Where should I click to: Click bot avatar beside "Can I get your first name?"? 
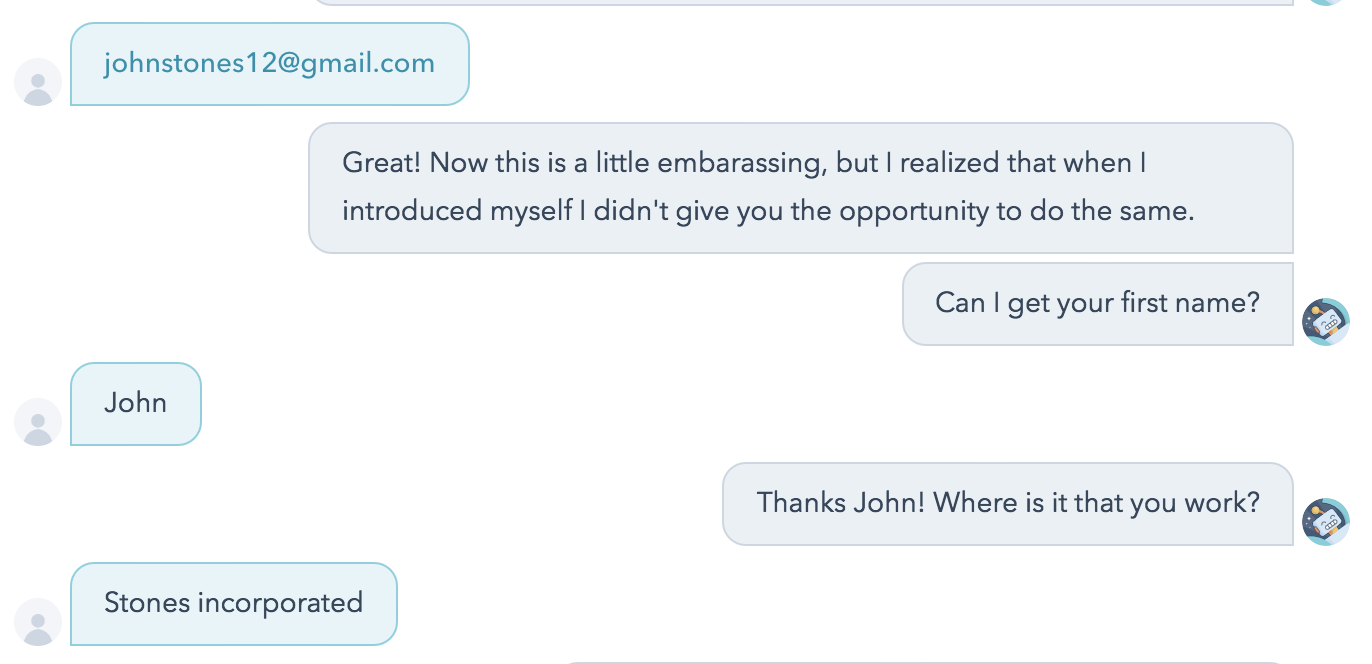click(1325, 322)
